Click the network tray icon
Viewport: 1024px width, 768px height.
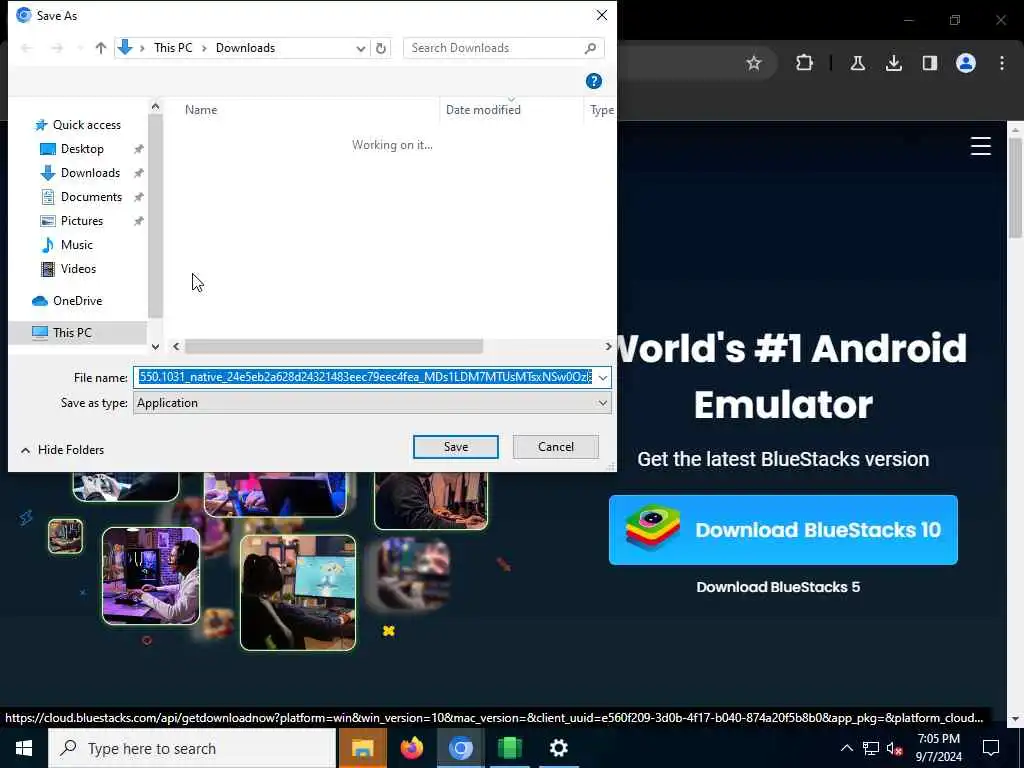pos(871,748)
